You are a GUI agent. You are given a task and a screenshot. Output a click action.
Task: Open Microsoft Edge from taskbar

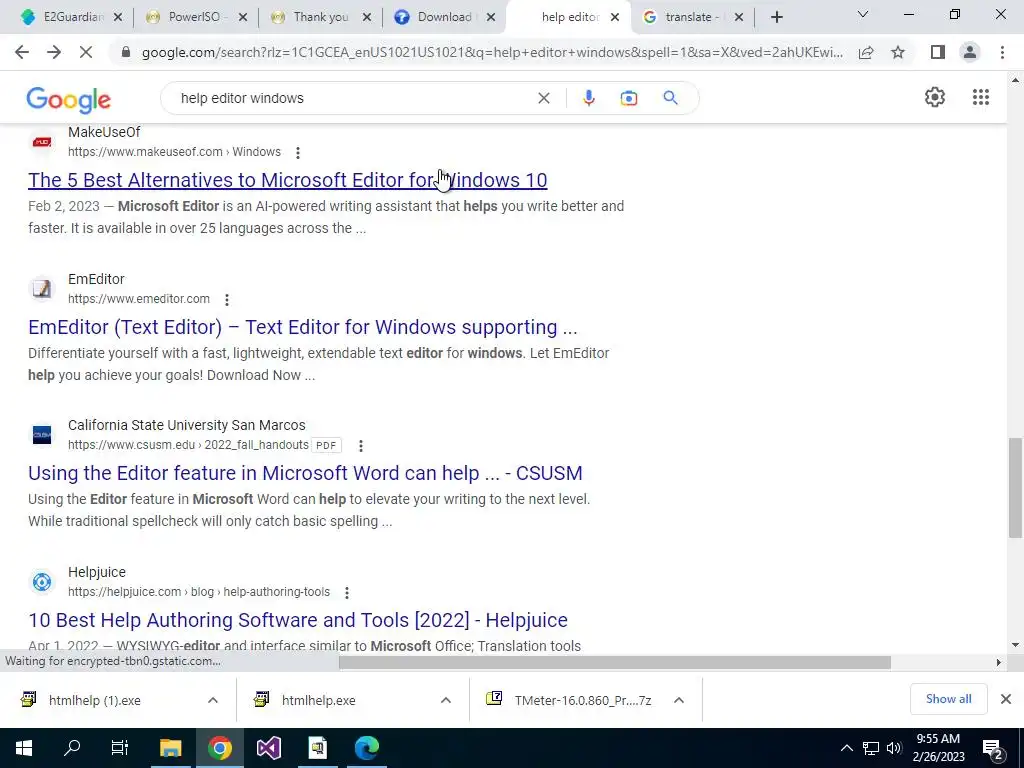366,748
